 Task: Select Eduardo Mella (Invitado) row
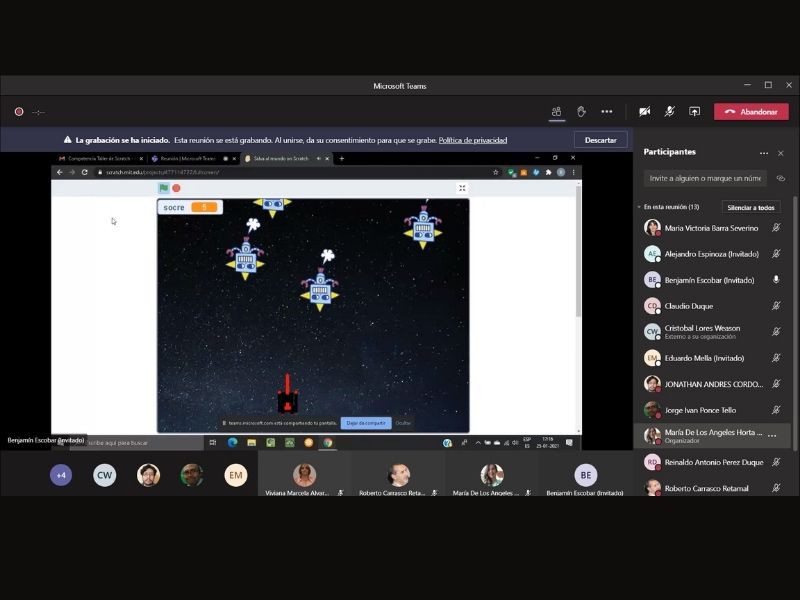[x=712, y=358]
